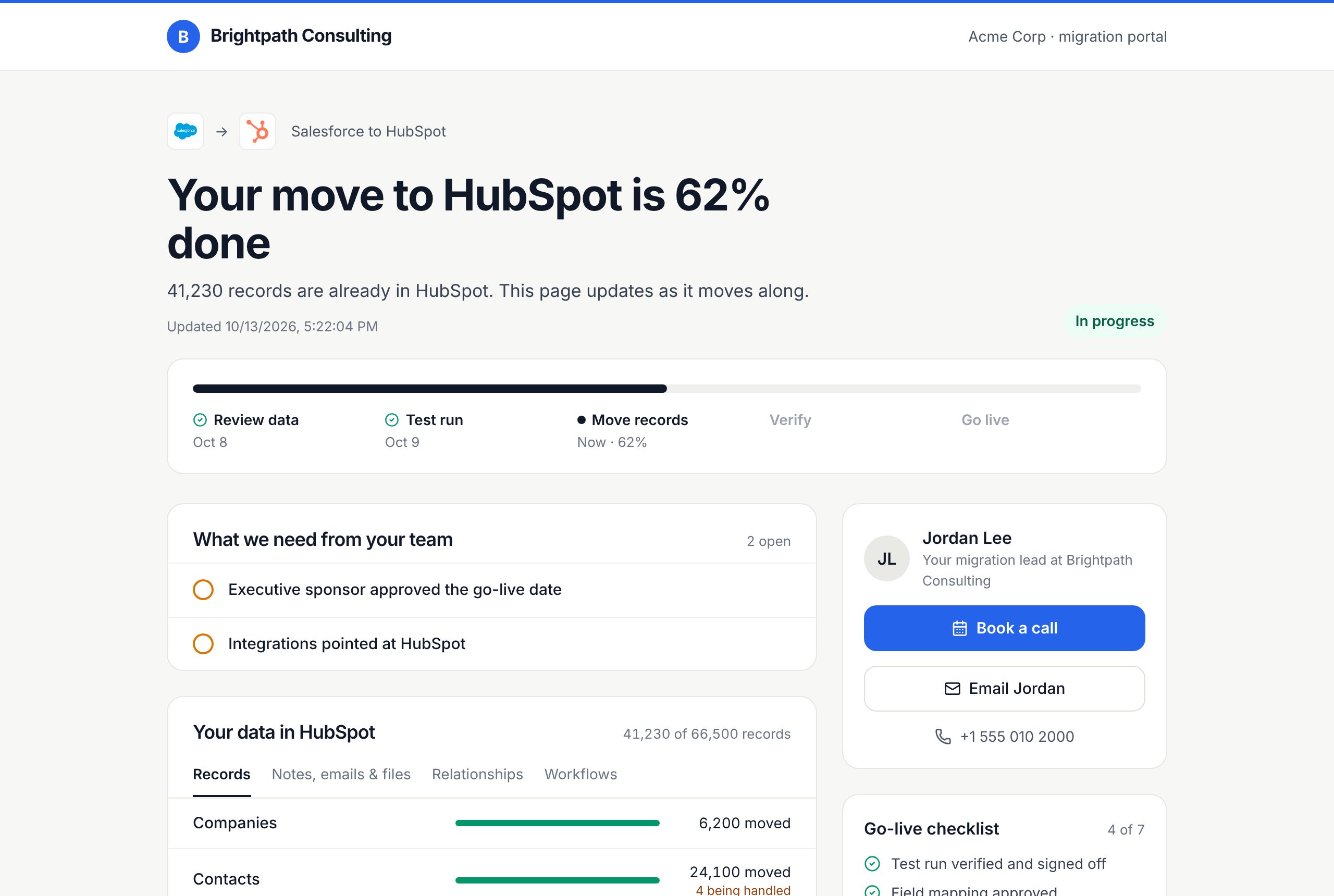Screen dimensions: 1334x896
Task: Click the Companies row label
Action: [x=235, y=823]
